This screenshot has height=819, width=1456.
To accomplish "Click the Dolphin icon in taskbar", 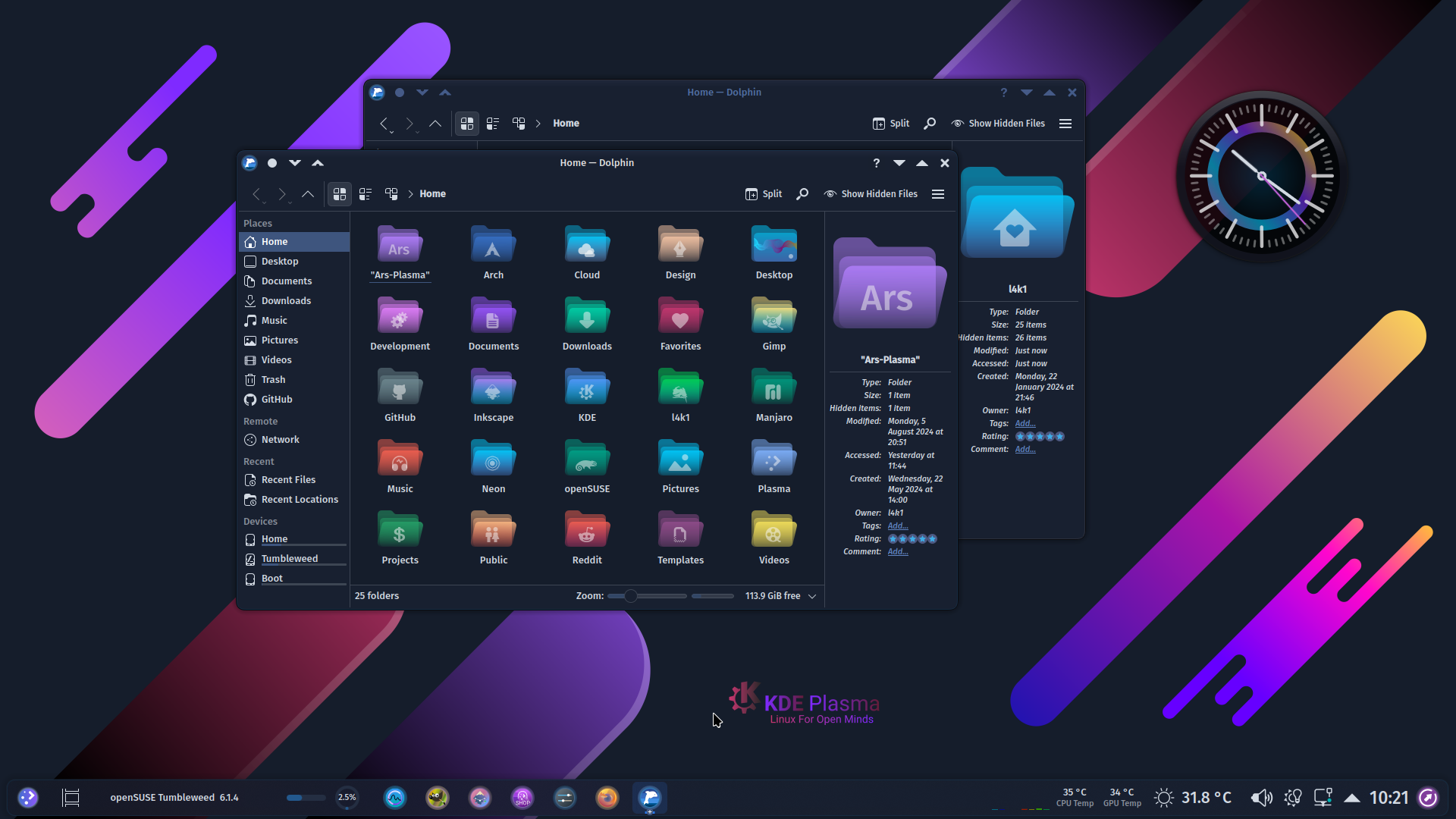I will click(650, 798).
